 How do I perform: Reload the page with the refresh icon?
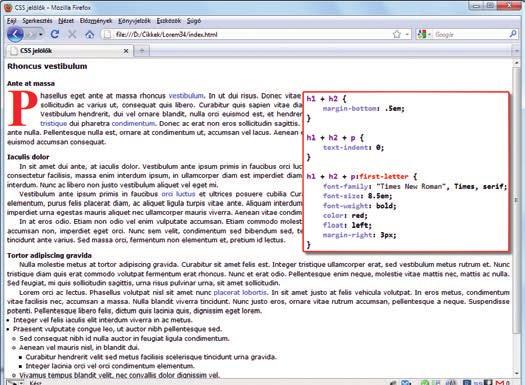[x=55, y=34]
